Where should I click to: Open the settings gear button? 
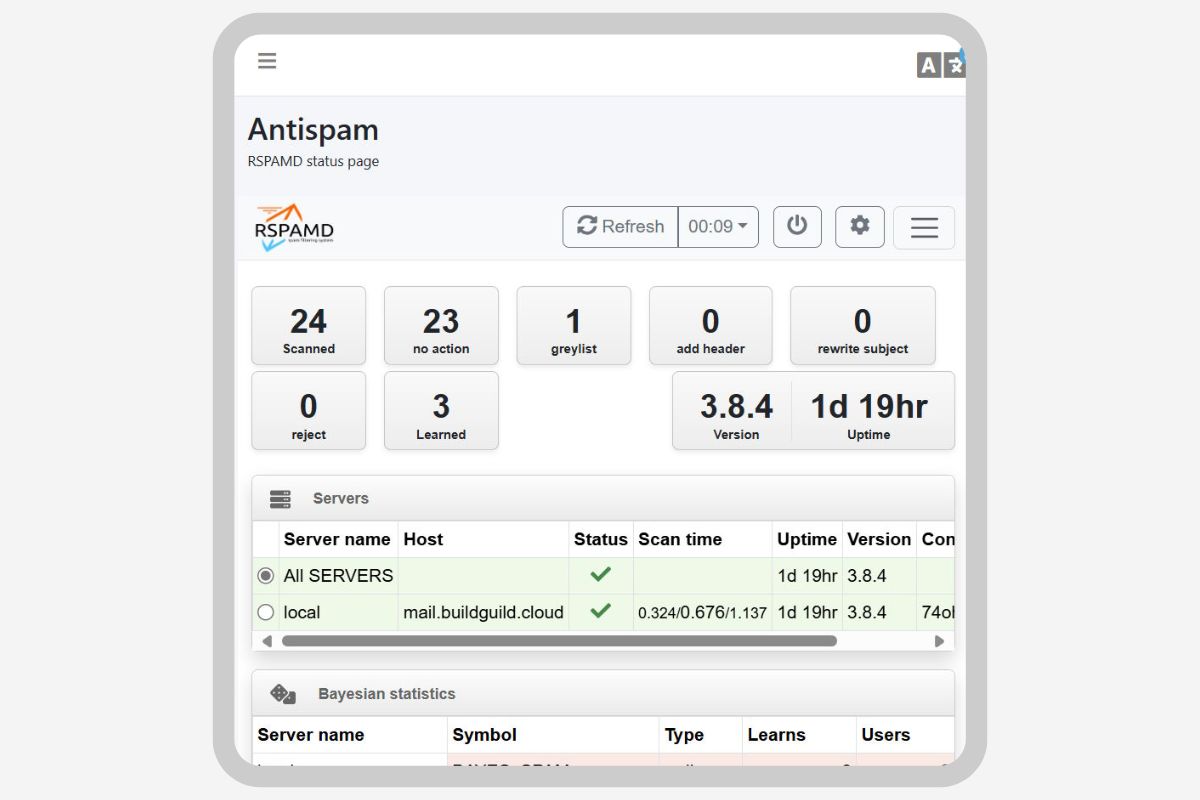pyautogui.click(x=859, y=227)
